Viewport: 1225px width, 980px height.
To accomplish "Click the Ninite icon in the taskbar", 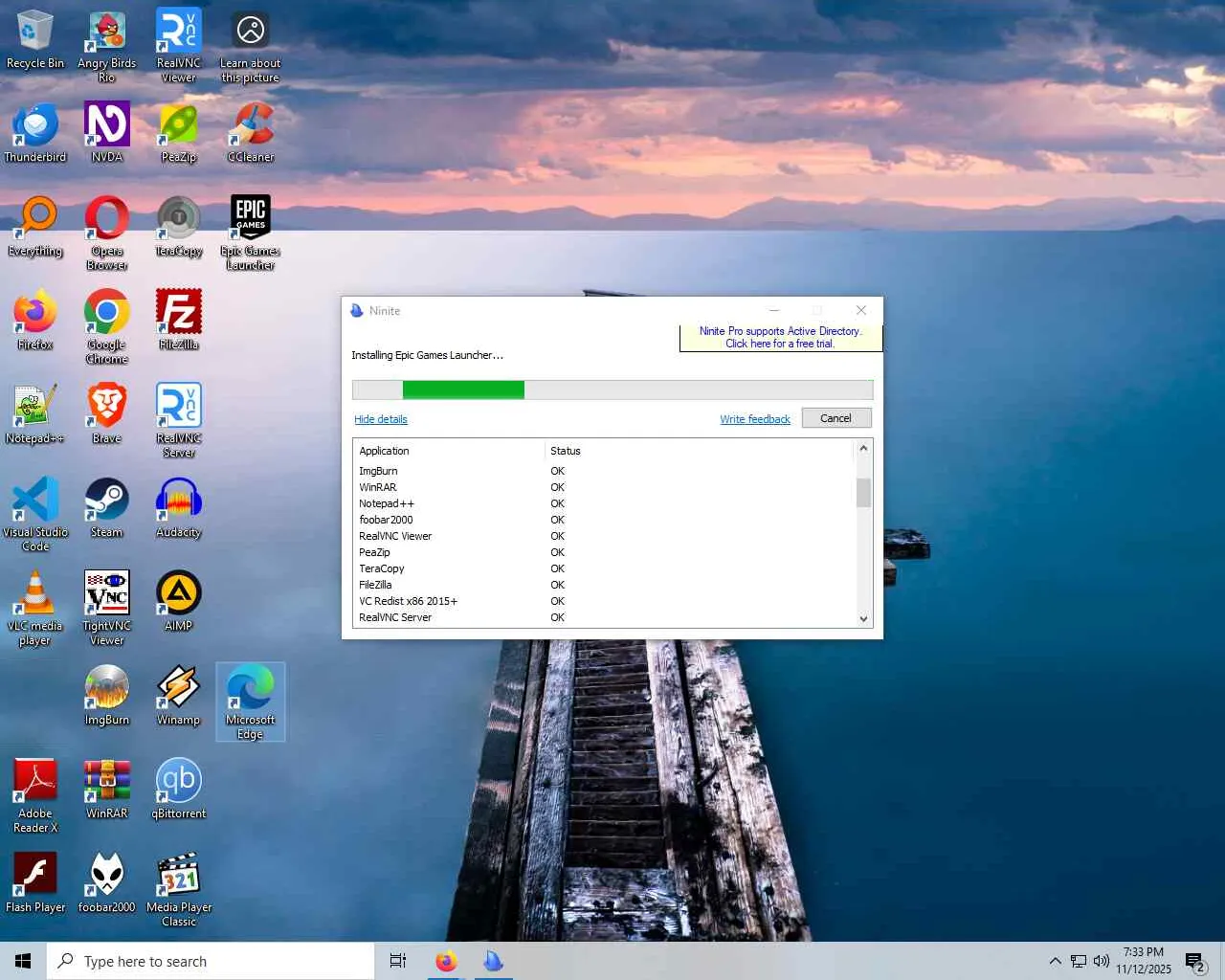I will point(493,961).
